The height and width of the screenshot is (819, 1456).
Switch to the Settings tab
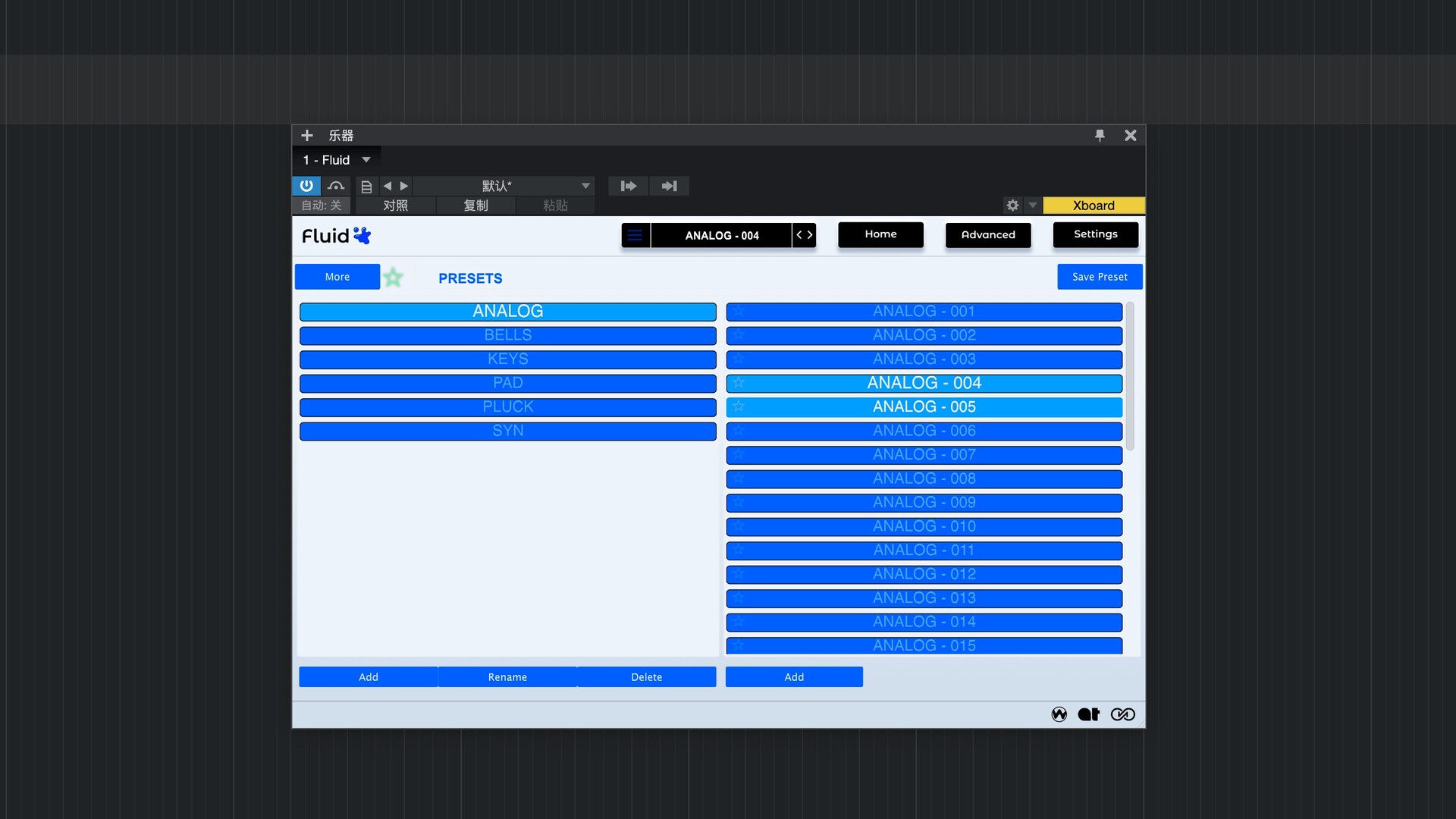click(x=1096, y=234)
